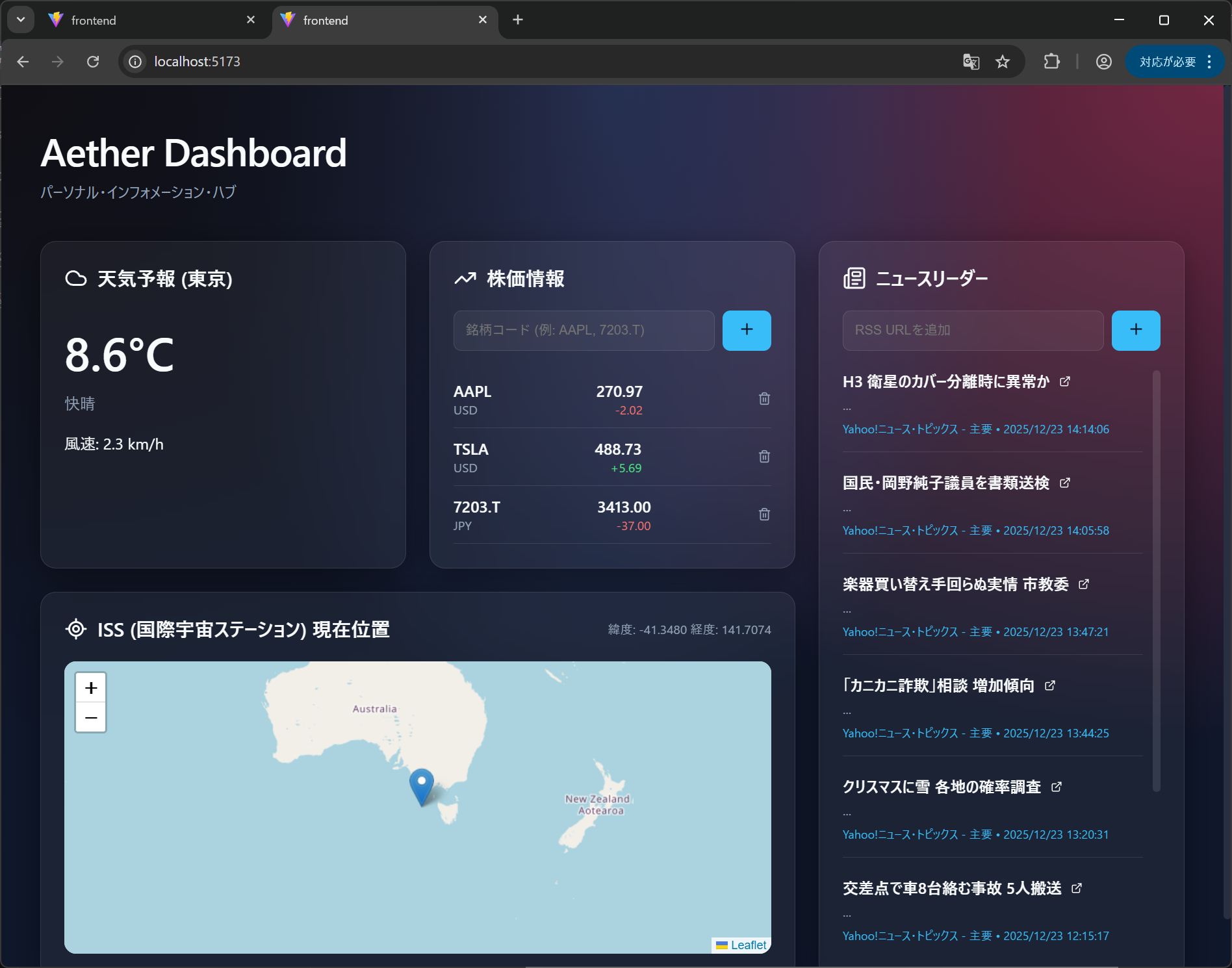Open the translate page icon
The height and width of the screenshot is (968, 1232).
971,62
